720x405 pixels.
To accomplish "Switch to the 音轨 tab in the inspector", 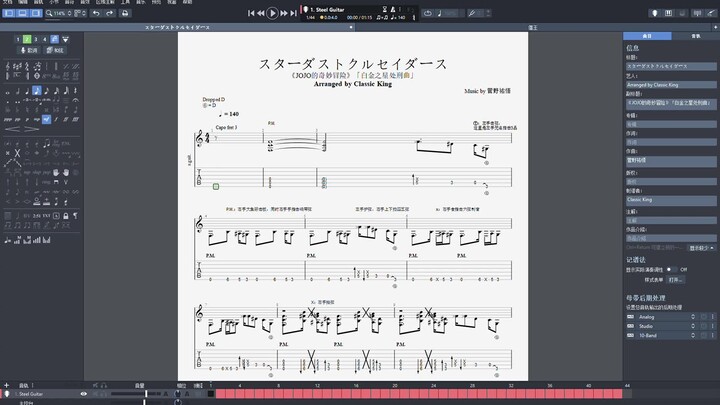I will [x=696, y=36].
